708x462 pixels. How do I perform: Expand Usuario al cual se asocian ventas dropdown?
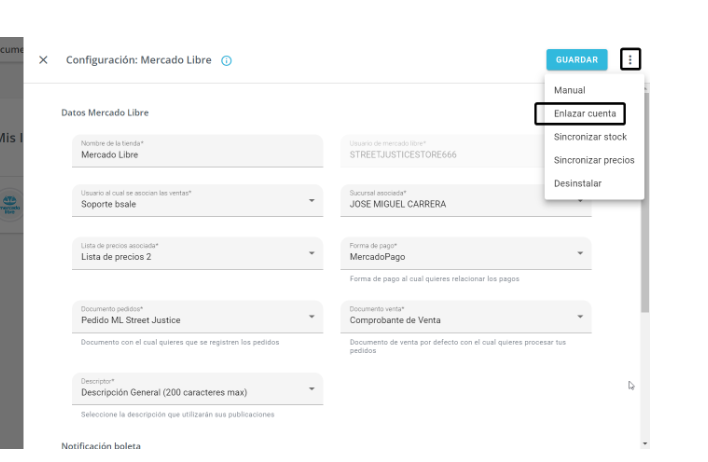pos(197,201)
